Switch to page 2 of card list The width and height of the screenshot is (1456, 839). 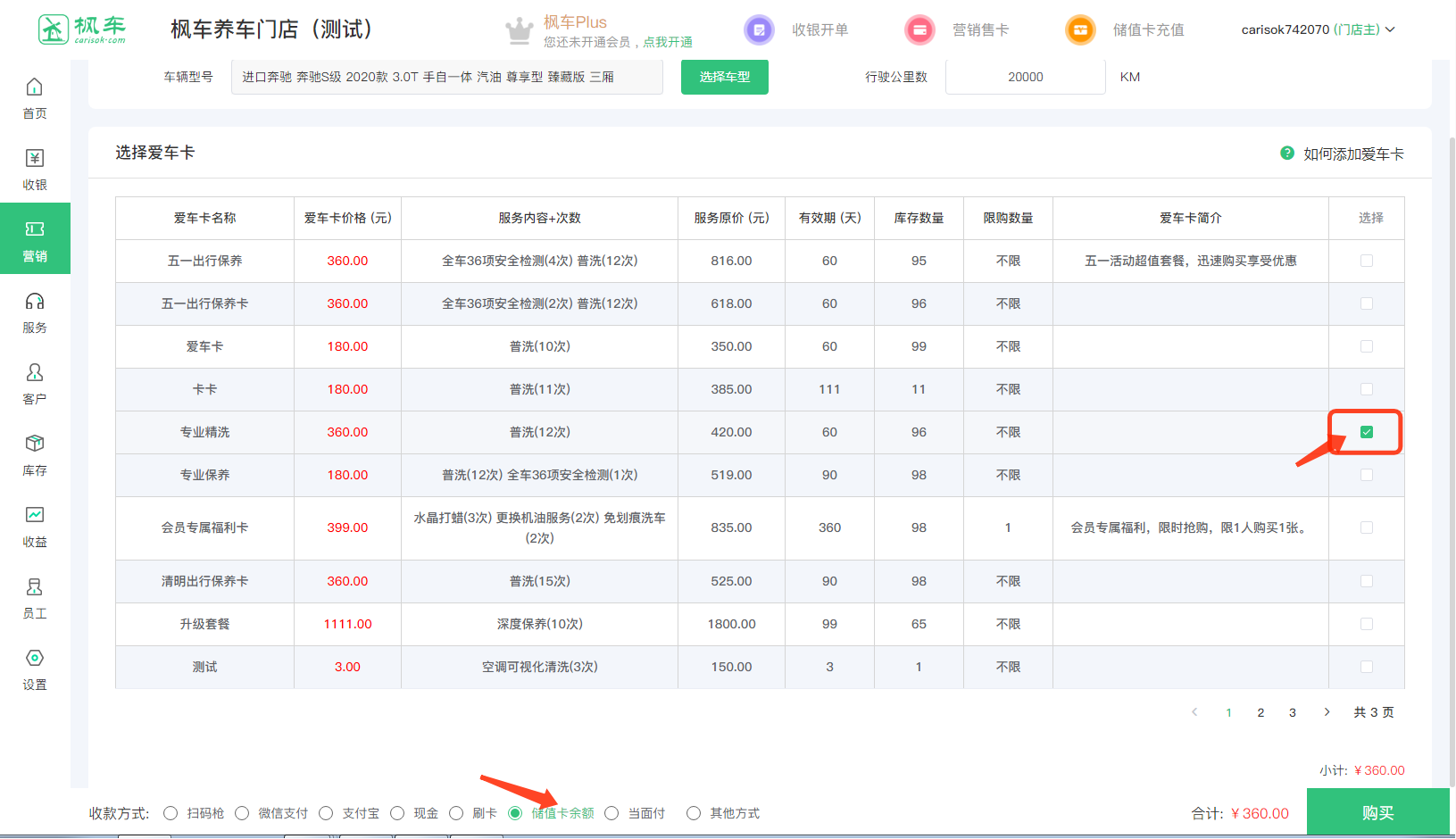[1260, 712]
